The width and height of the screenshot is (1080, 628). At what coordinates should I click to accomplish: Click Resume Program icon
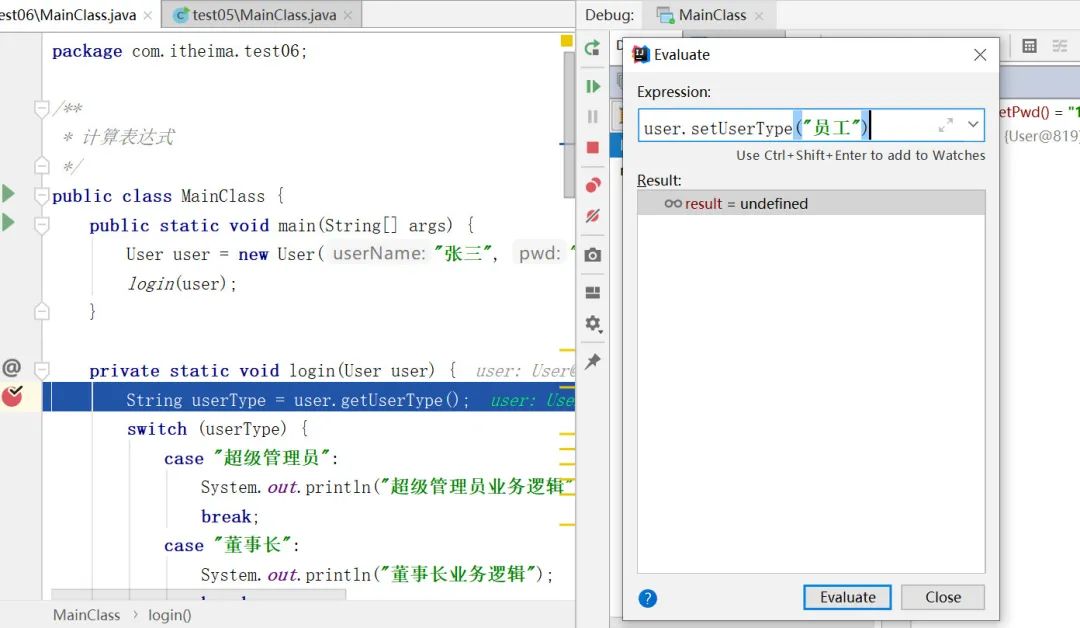pos(592,87)
